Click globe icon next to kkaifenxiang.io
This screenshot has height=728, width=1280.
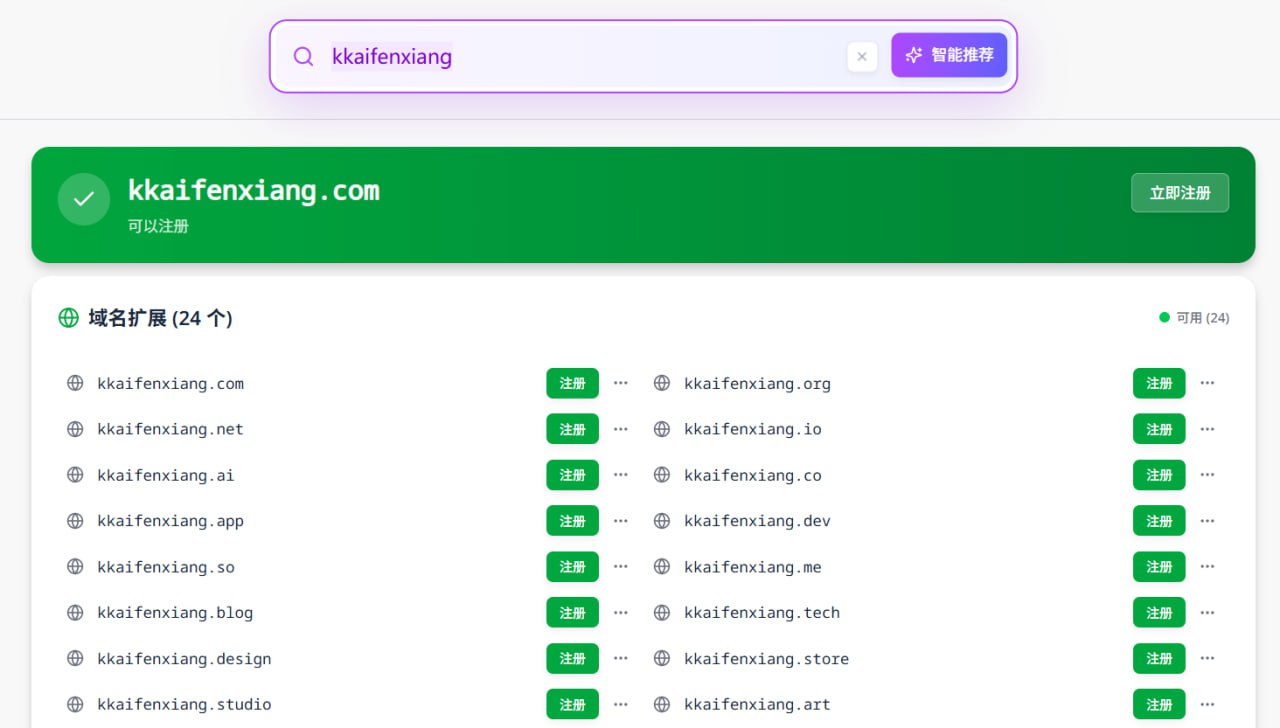662,429
